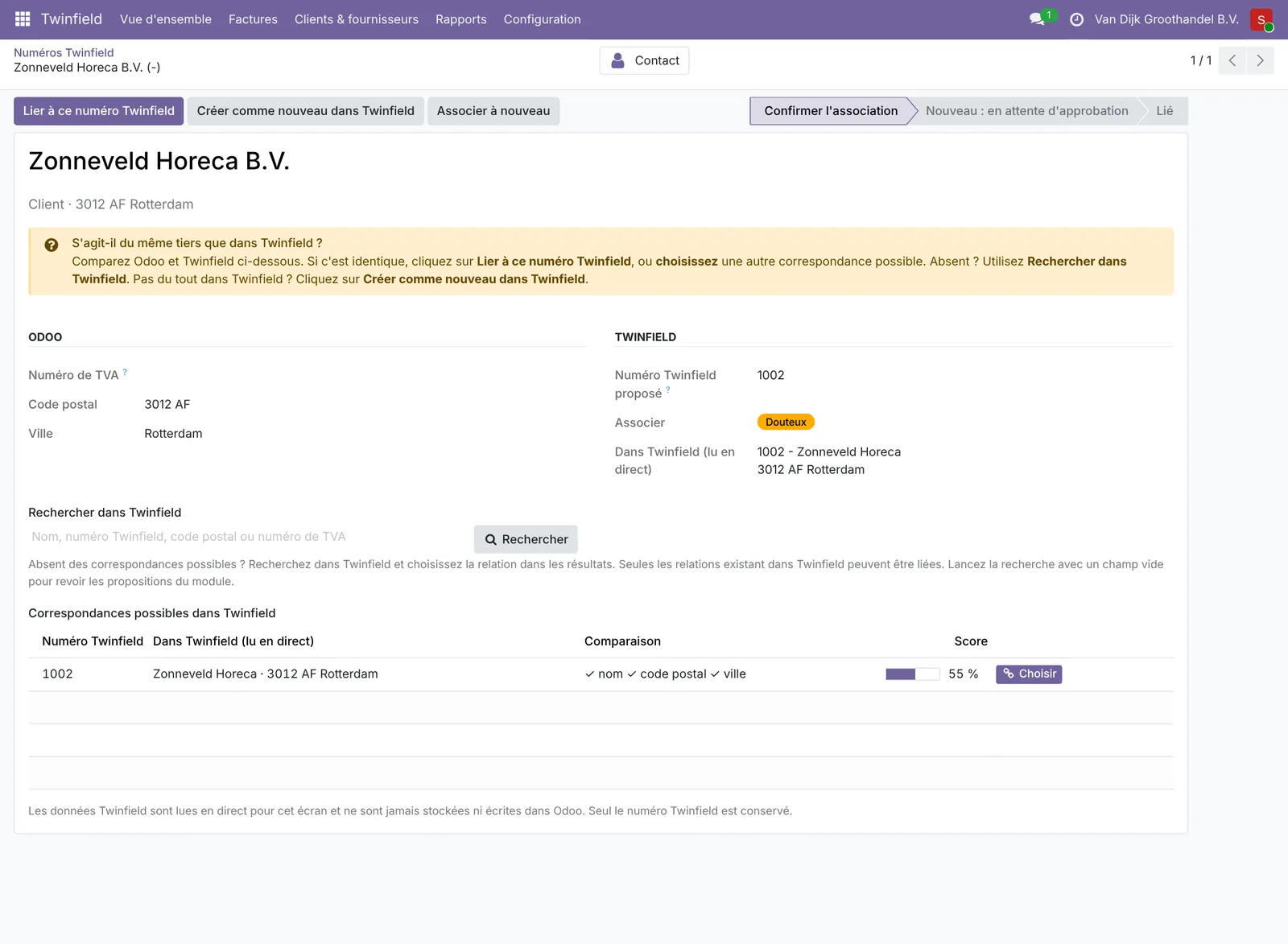Click '1002 - Zonneveld Horeca' live value

pyautogui.click(x=829, y=452)
